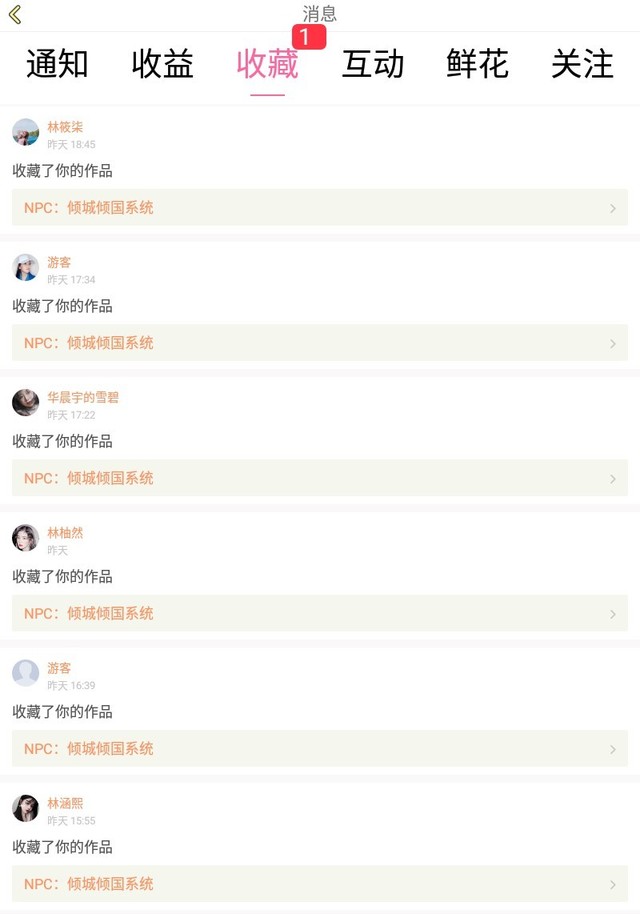Open the work link under 林柚然's notification
Screen dimensions: 640x914
pyautogui.click(x=320, y=614)
